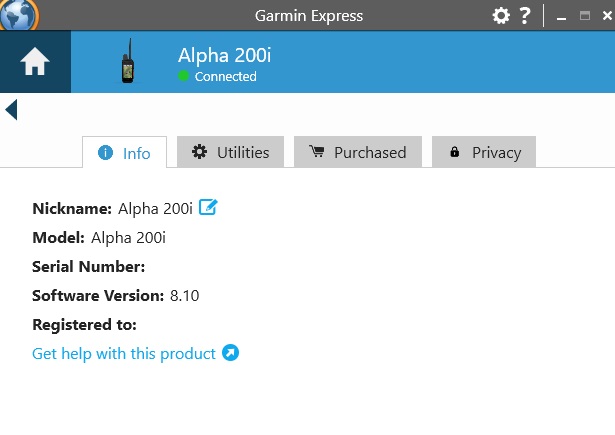
Task: Open Garmin Express settings gear
Action: pos(502,15)
